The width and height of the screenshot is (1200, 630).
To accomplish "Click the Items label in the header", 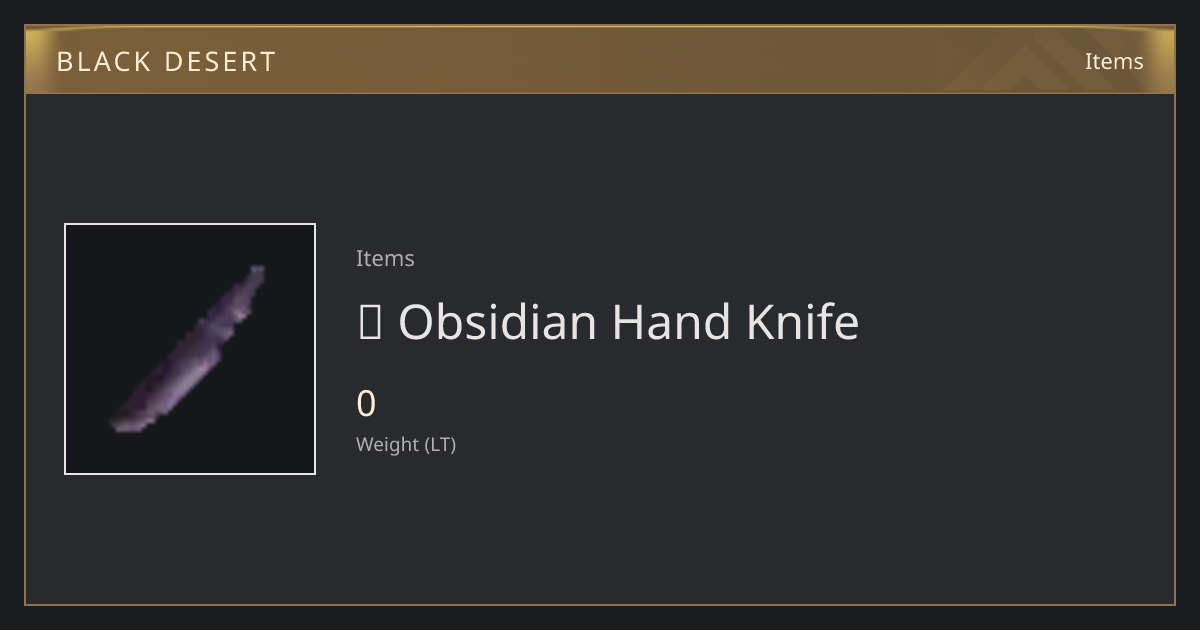I will tap(1114, 62).
